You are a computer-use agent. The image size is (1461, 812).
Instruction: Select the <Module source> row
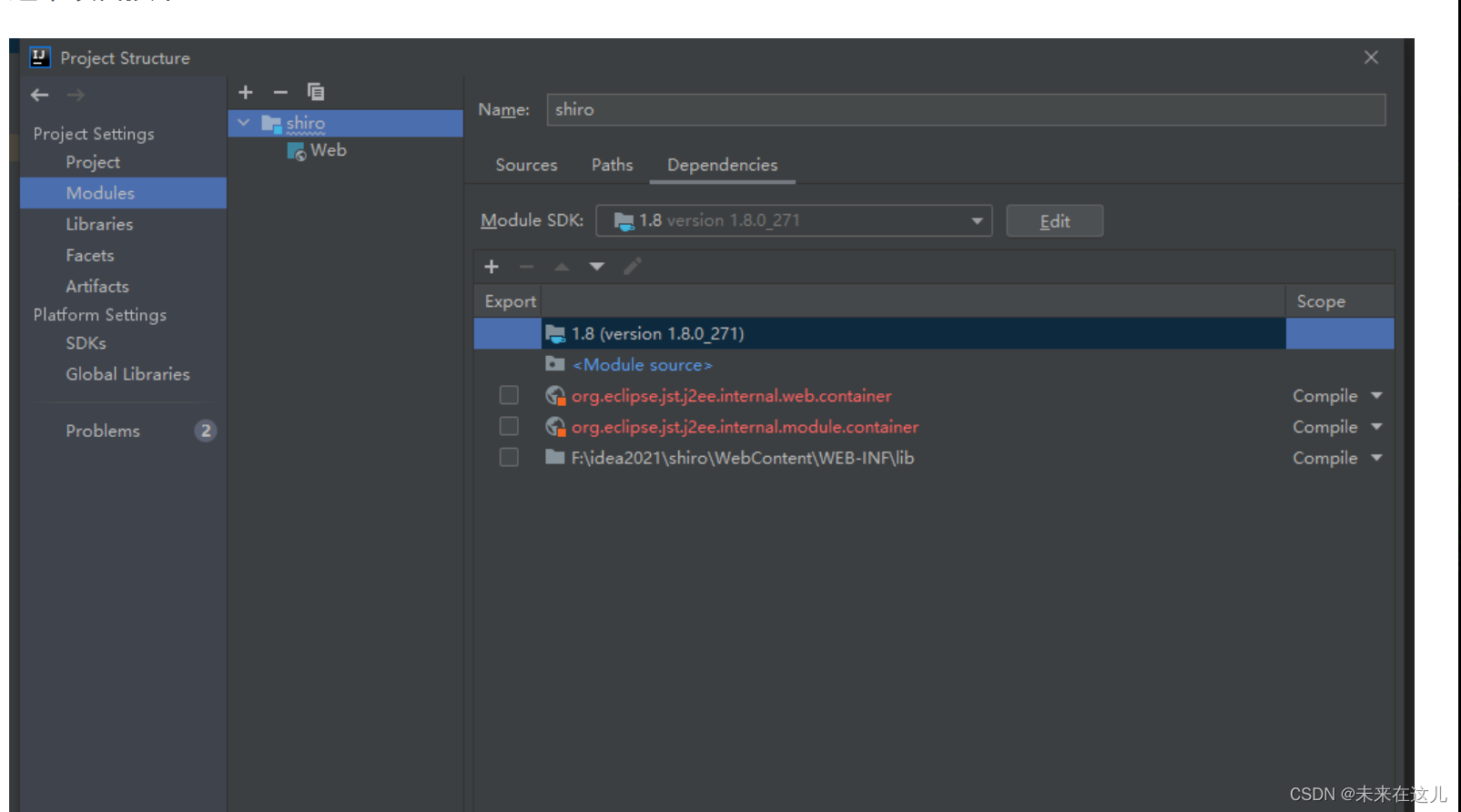point(934,364)
